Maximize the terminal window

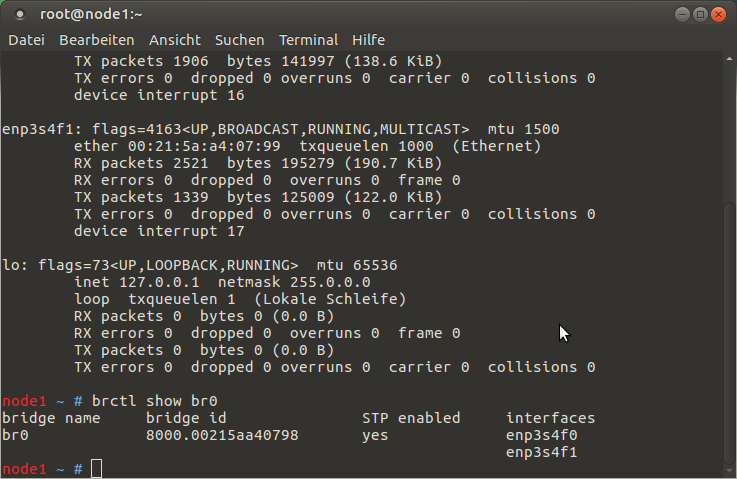click(x=700, y=15)
